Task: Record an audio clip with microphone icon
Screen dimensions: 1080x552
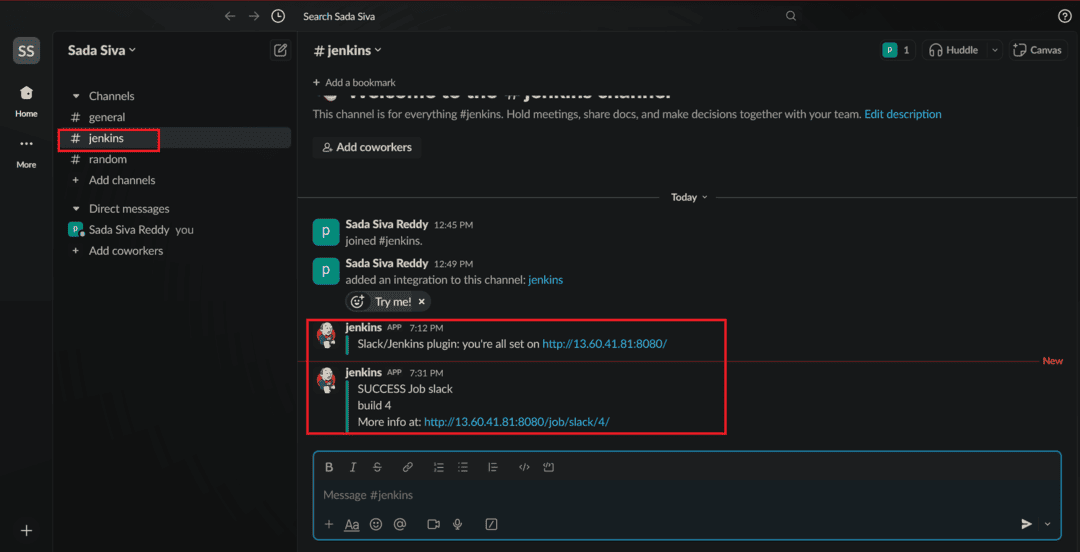Action: pyautogui.click(x=457, y=524)
